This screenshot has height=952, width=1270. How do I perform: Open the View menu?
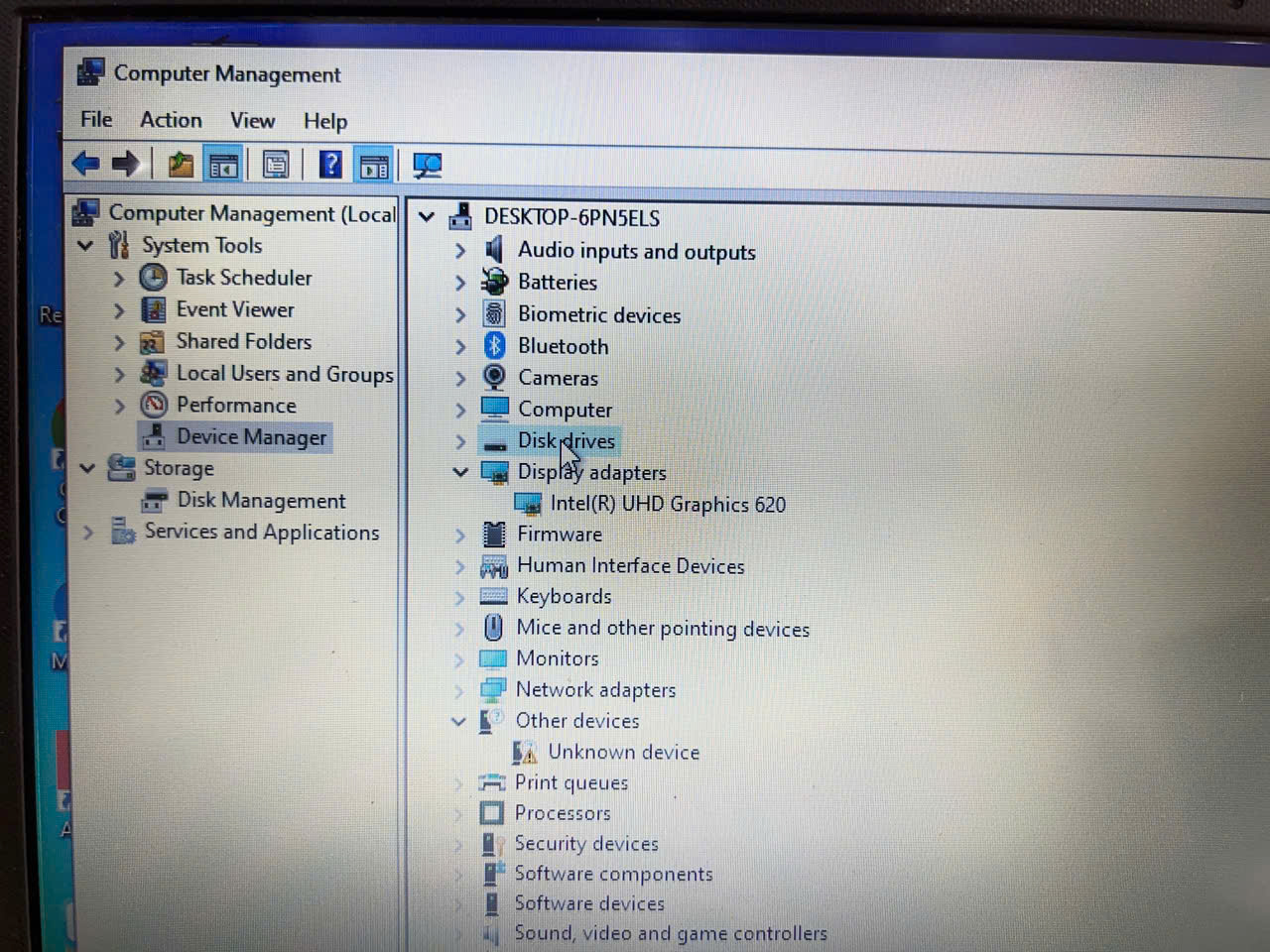tap(252, 121)
